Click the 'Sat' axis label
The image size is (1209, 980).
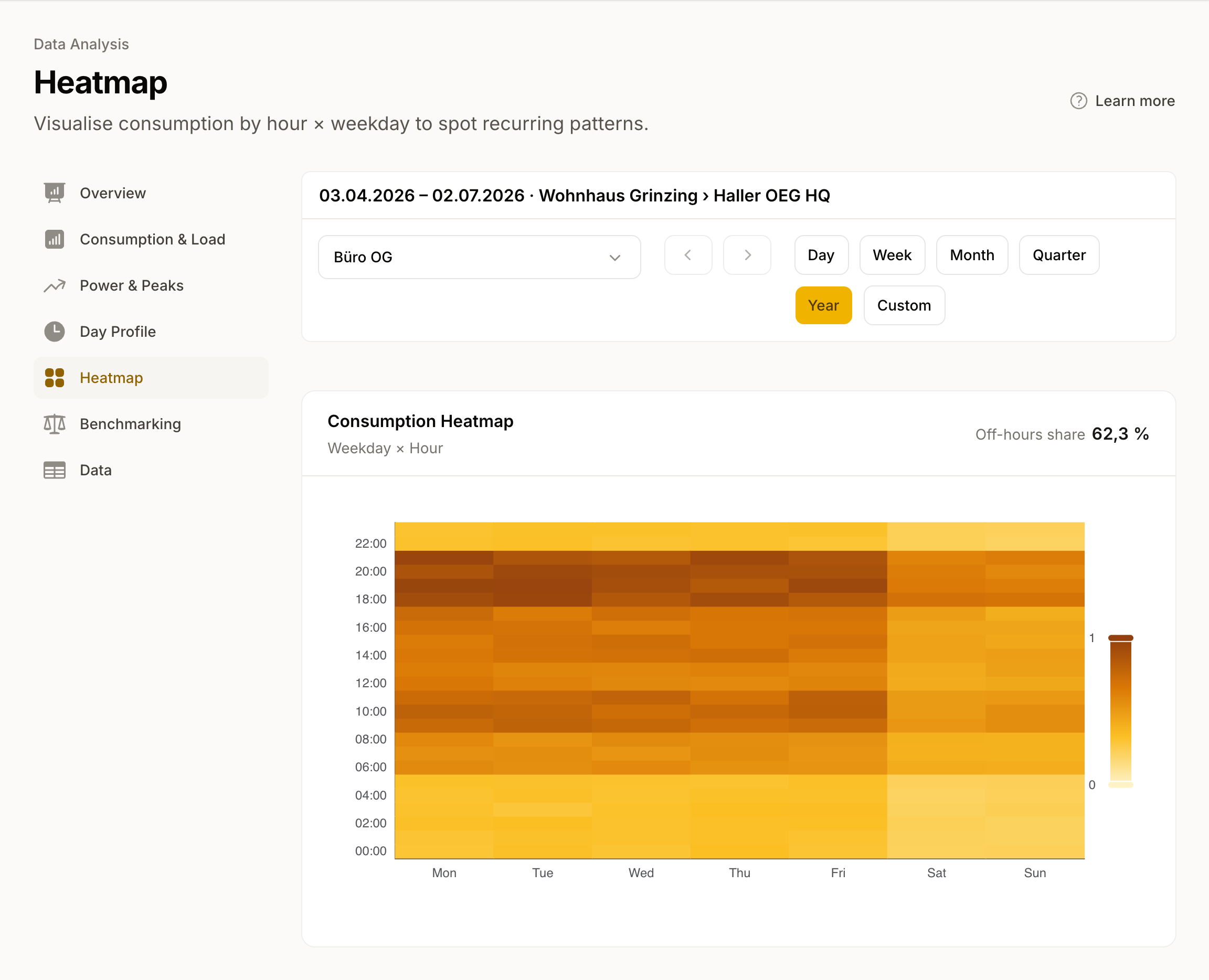tap(936, 873)
